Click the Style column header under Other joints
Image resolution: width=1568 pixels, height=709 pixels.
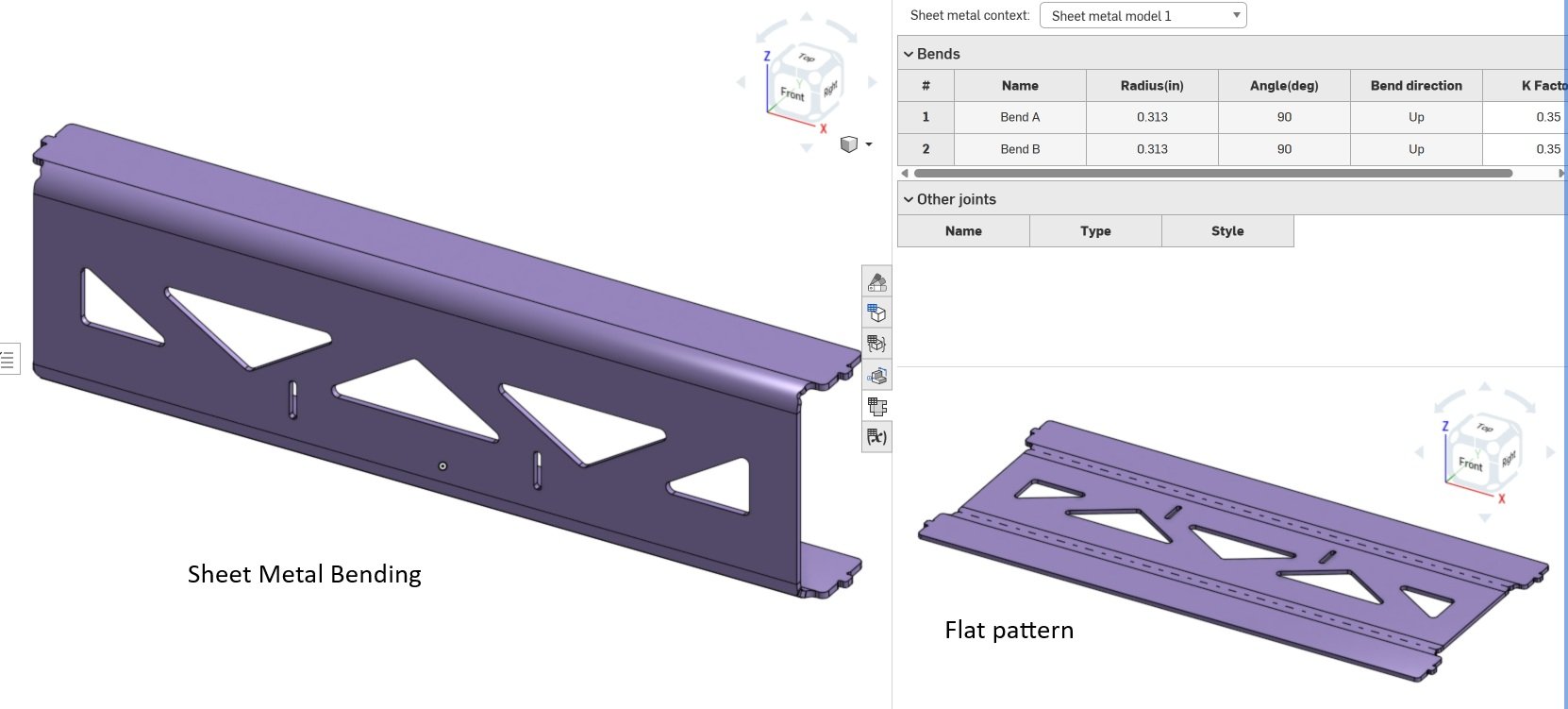click(x=1227, y=231)
